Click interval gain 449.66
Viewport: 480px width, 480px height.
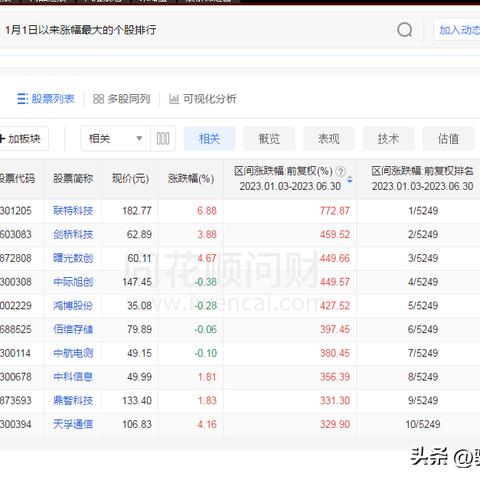click(335, 258)
